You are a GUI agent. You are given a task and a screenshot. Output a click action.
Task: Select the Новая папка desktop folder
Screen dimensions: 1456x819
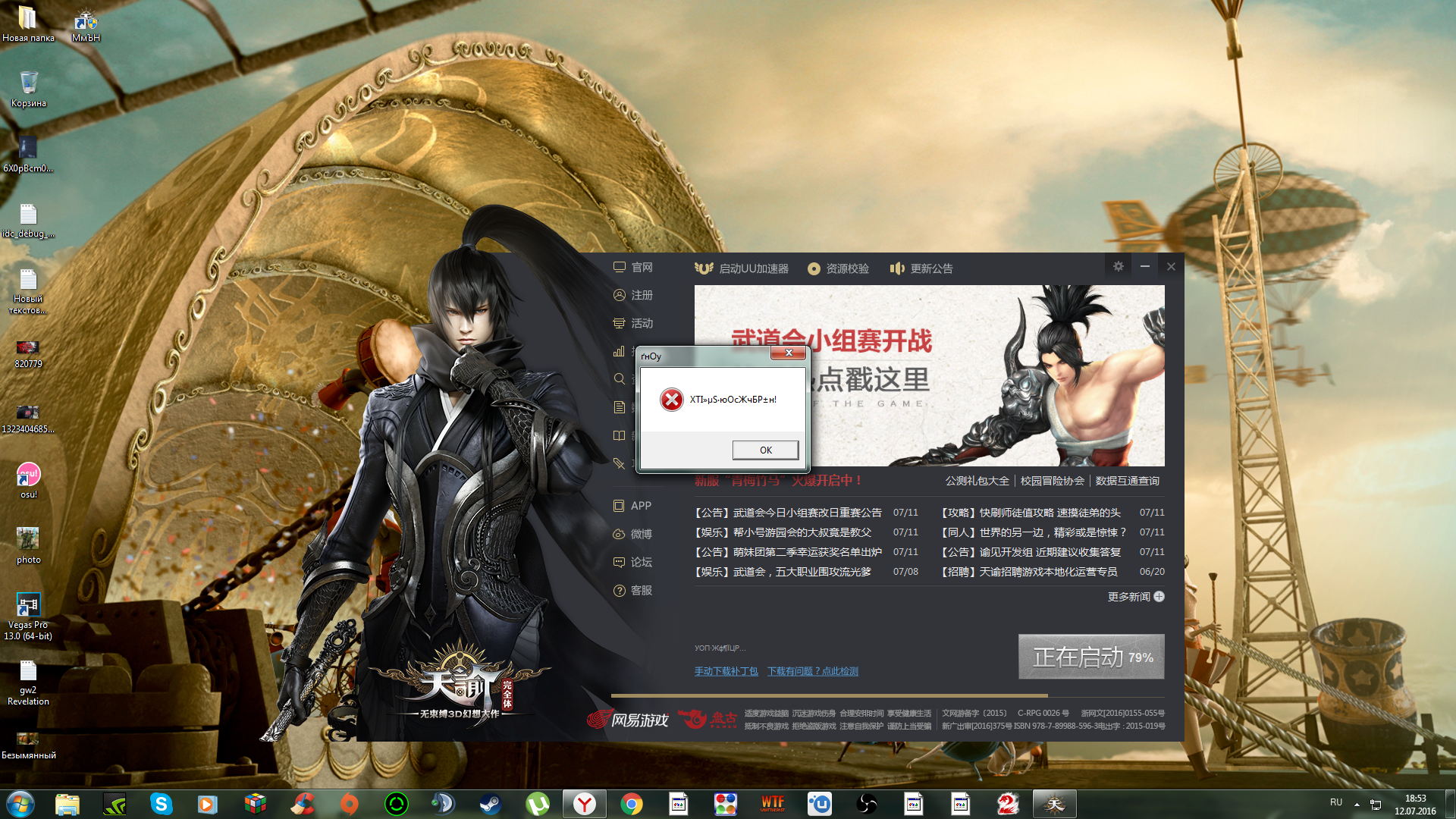click(28, 23)
